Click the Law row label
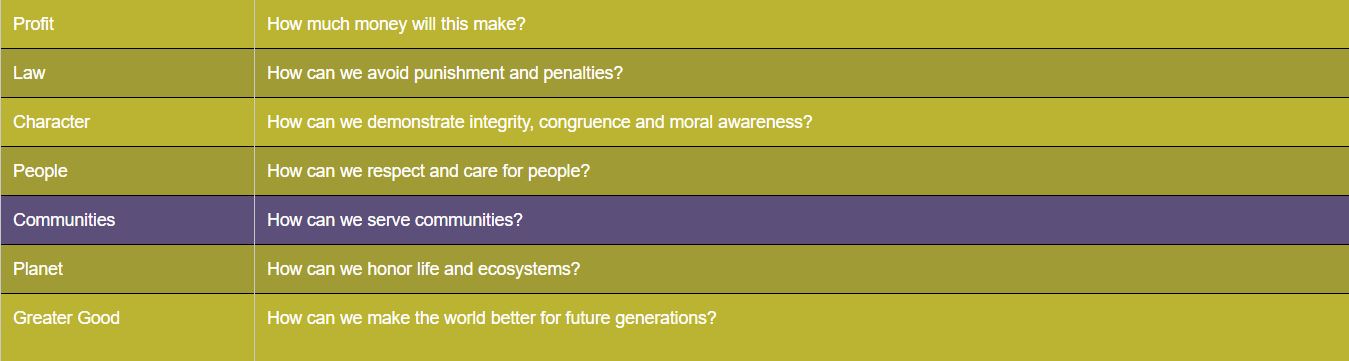 (29, 73)
